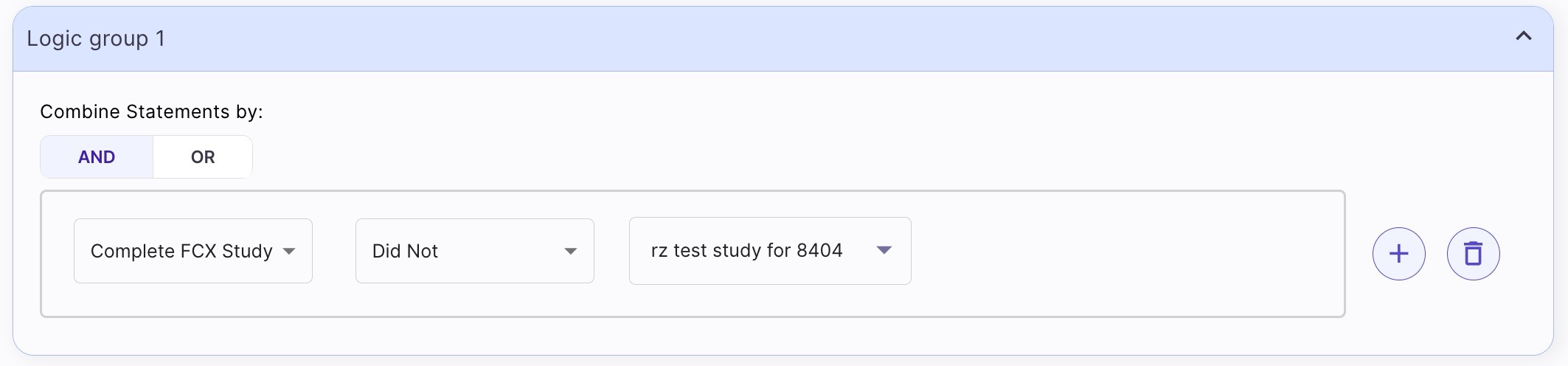Delete the statement with the trash icon
The height and width of the screenshot is (366, 1568).
1473,254
